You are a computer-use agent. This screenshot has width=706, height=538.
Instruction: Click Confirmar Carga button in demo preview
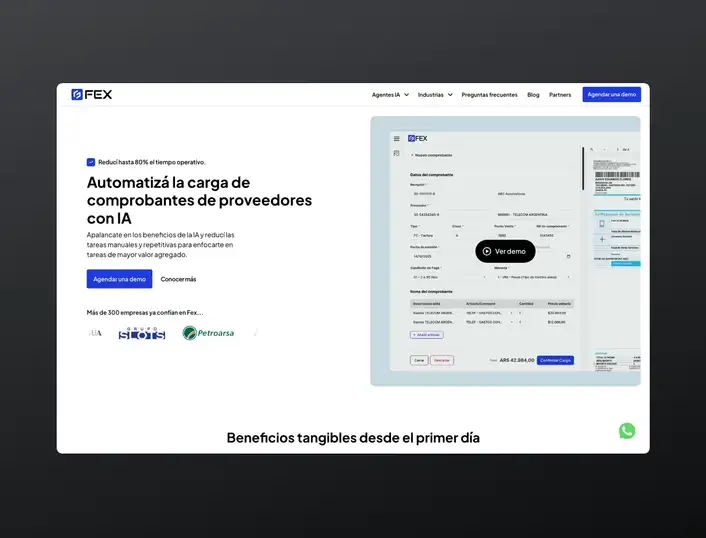(x=555, y=360)
